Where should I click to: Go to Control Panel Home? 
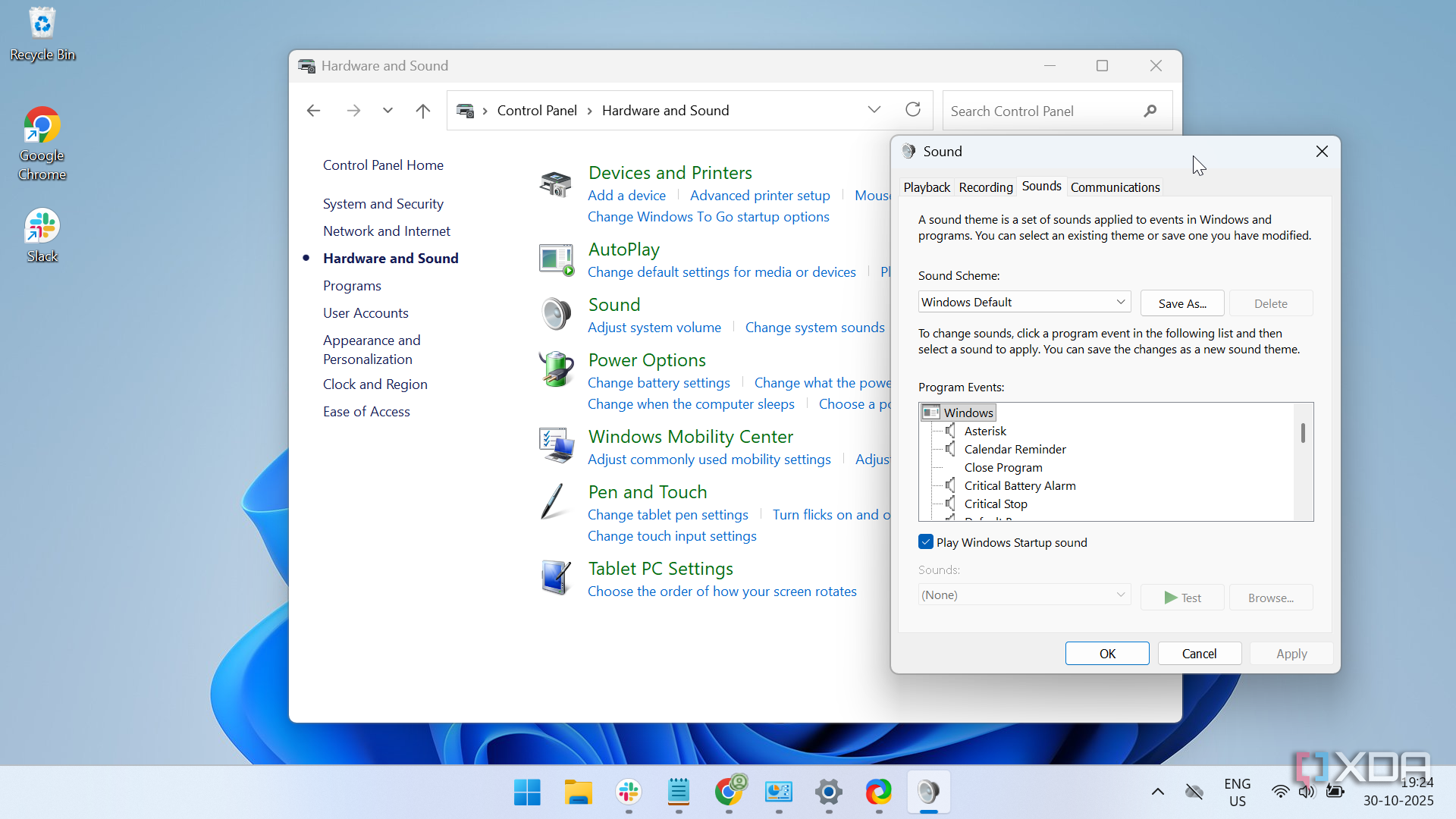pos(383,165)
